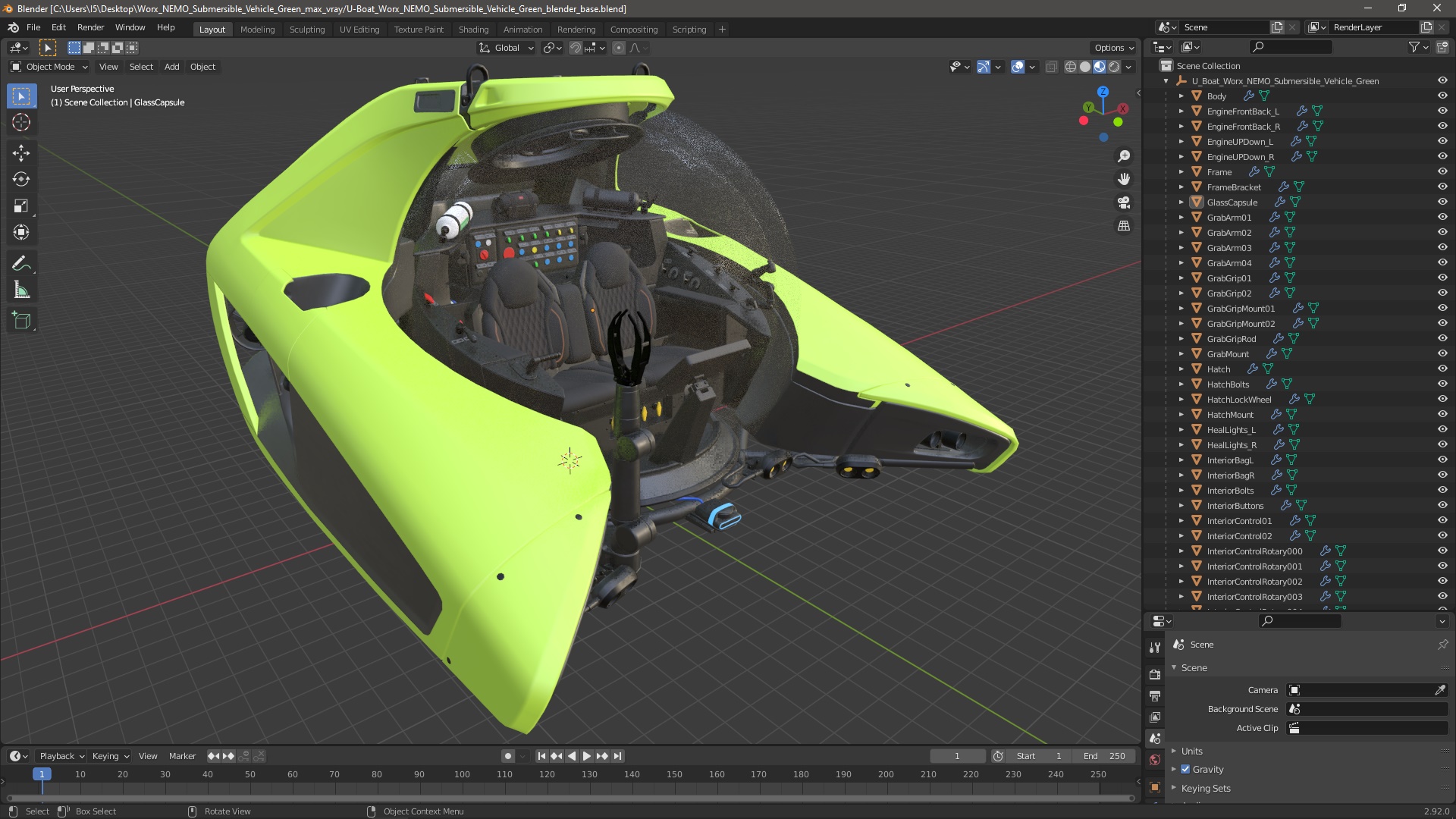Select the Scale tool
Screen dimensions: 1456x819
21,206
